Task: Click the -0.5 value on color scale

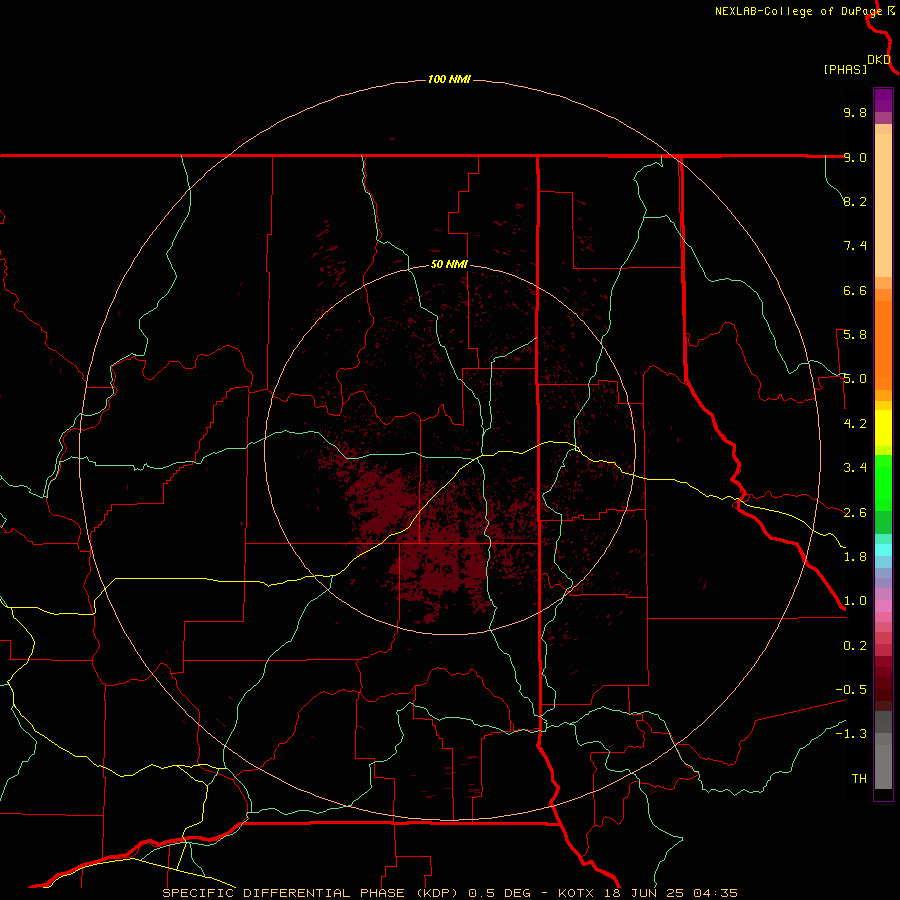Action: pos(851,690)
